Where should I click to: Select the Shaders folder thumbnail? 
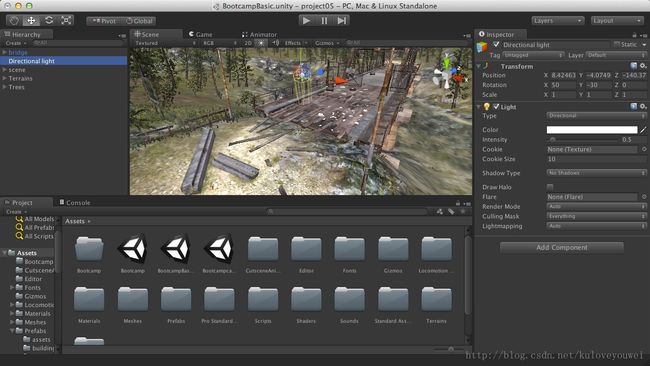tap(306, 304)
